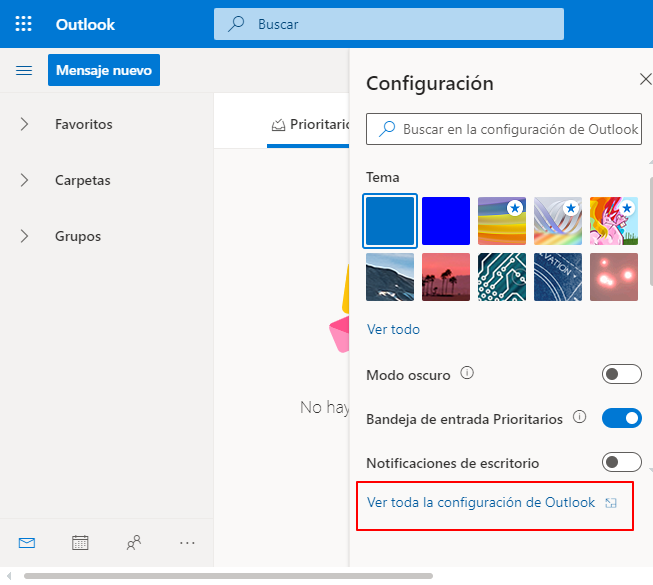Expand the Grupos chevron
The image size is (653, 585).
[24, 236]
